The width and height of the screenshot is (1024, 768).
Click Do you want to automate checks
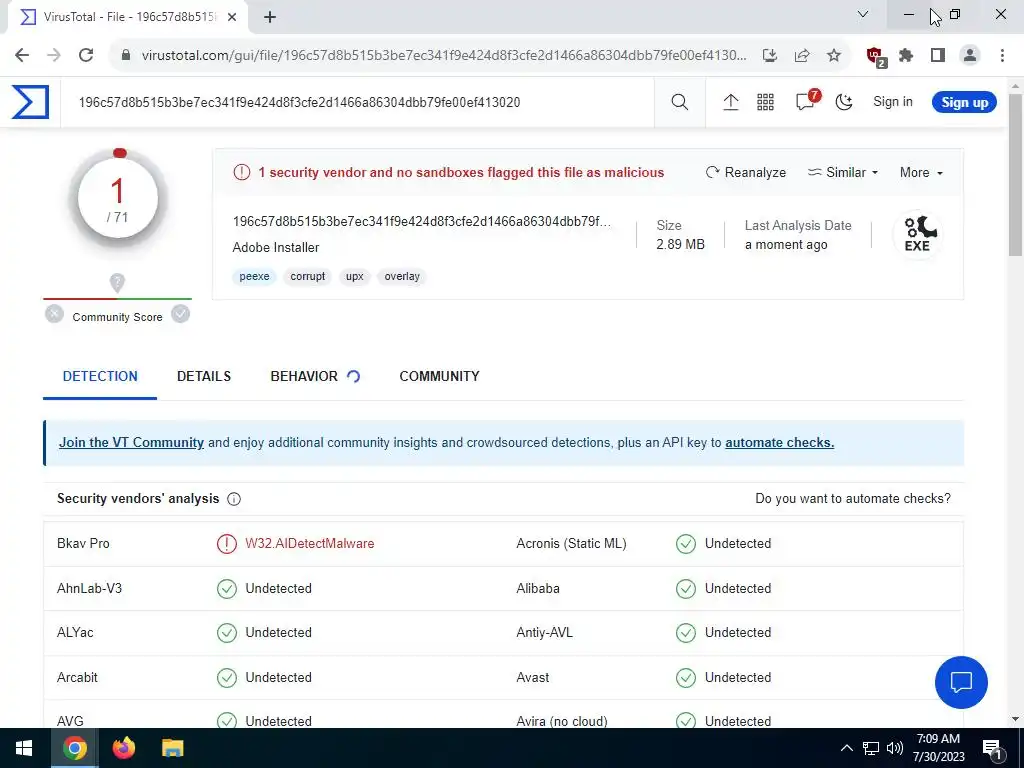(853, 498)
